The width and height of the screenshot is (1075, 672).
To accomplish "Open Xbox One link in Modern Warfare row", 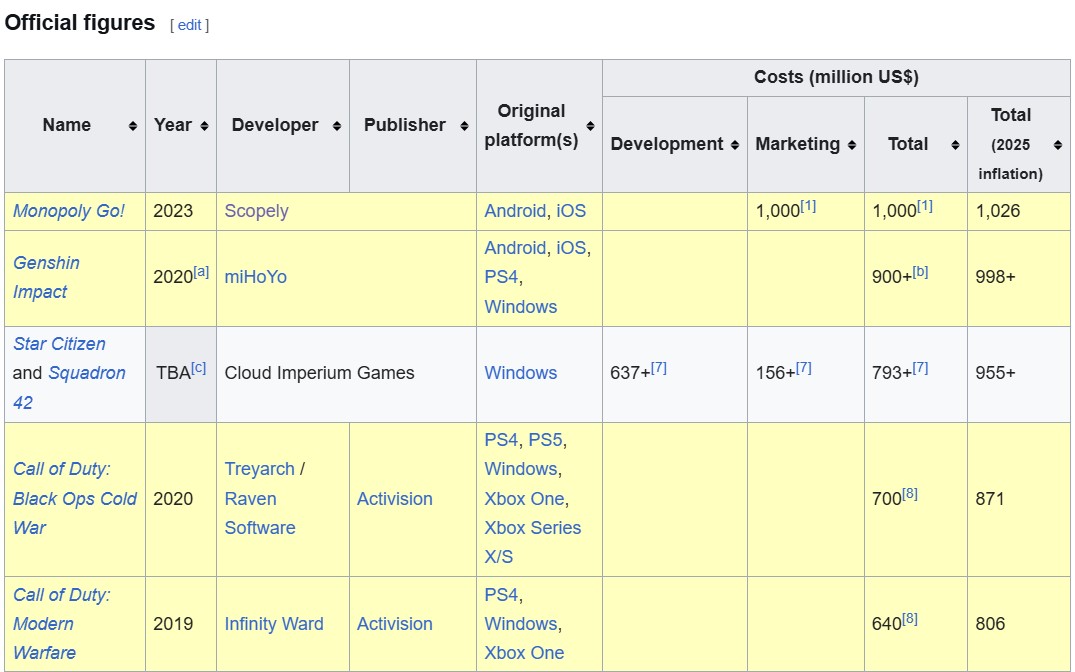I will coord(524,653).
